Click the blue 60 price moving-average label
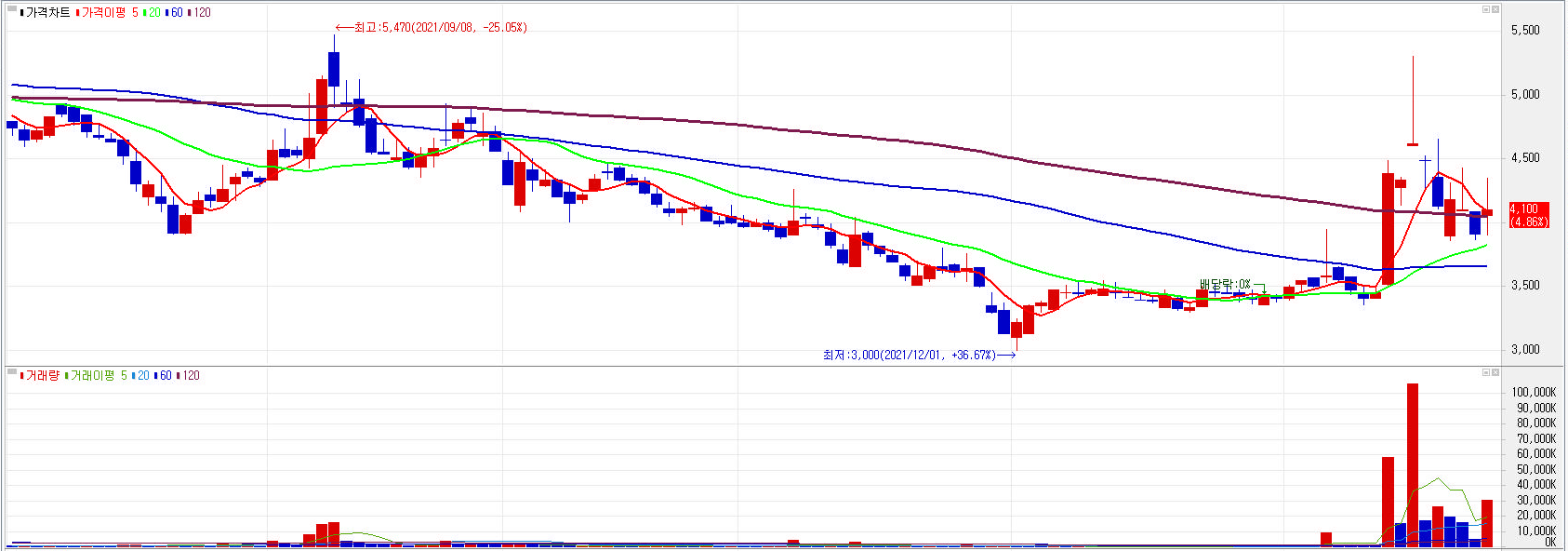The height and width of the screenshot is (551, 1568). [177, 13]
